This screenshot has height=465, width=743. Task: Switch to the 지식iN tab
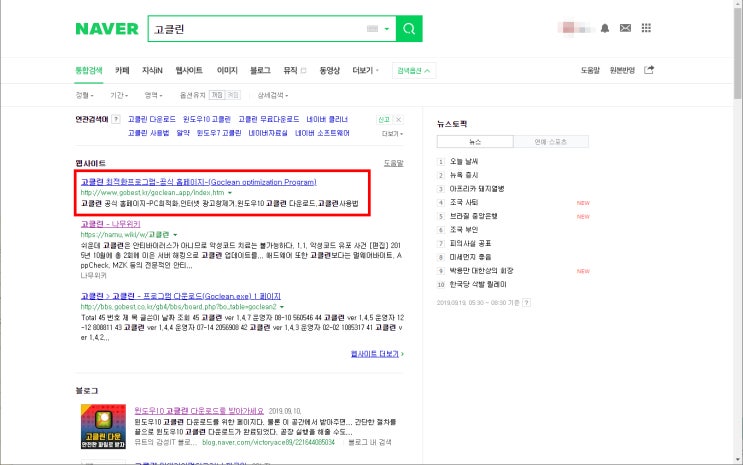152,71
